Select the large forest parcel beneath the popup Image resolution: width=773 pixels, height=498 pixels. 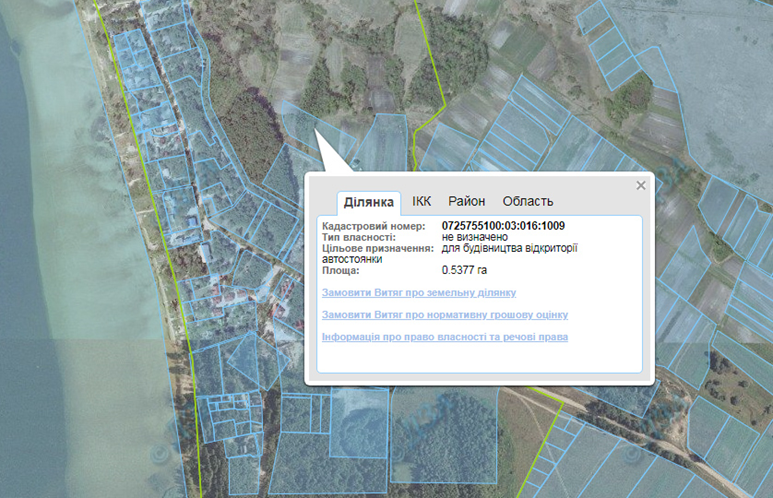coord(444,435)
